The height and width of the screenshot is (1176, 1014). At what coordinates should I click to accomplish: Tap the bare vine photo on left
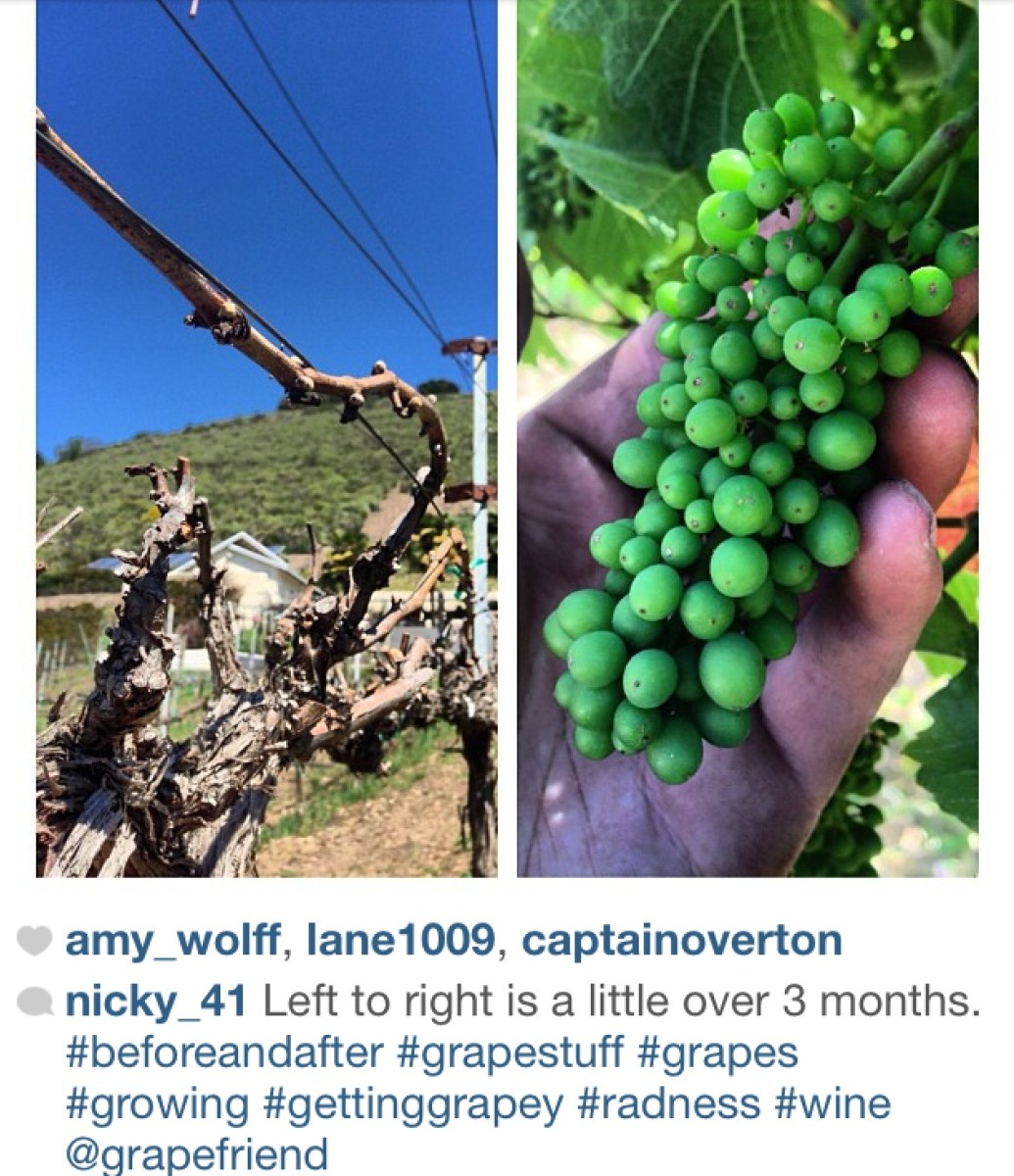pyautogui.click(x=266, y=438)
